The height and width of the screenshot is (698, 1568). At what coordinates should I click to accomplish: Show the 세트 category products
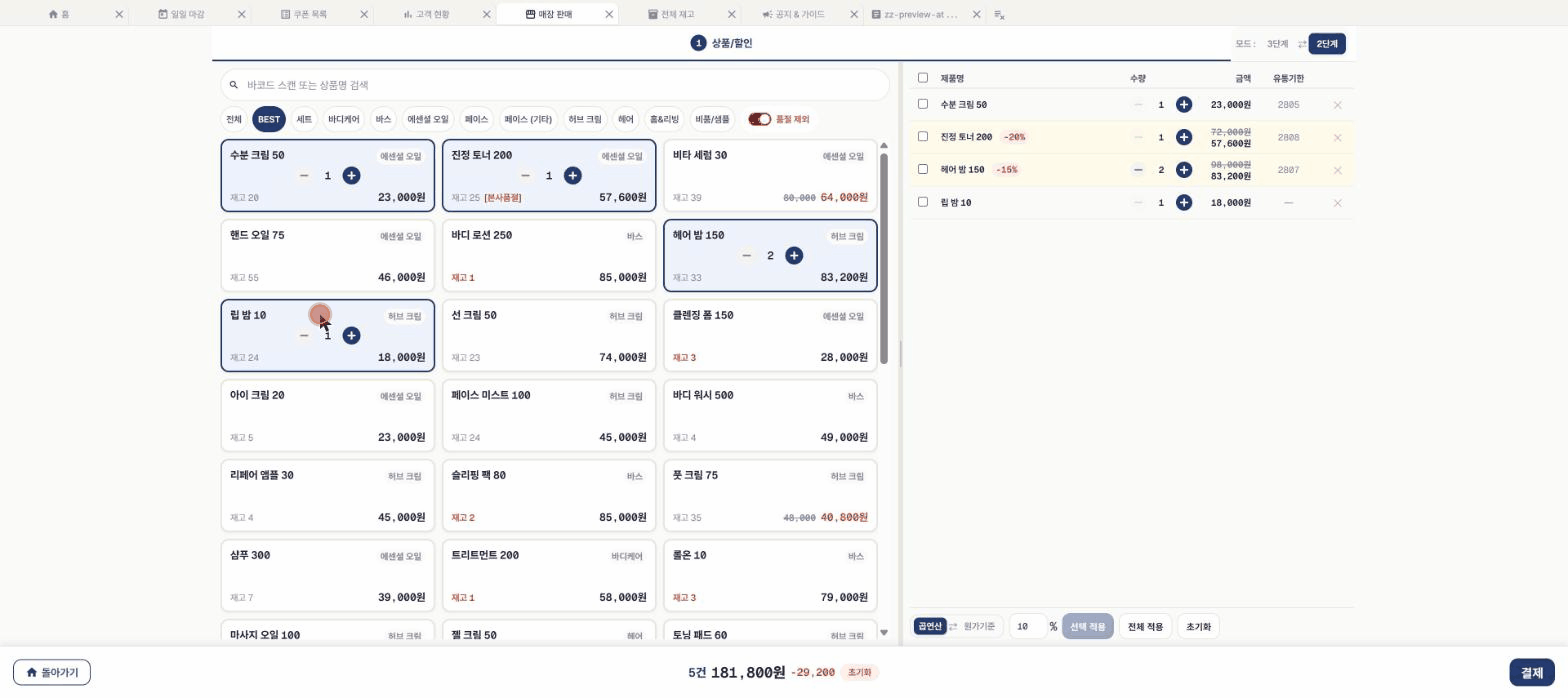point(304,119)
